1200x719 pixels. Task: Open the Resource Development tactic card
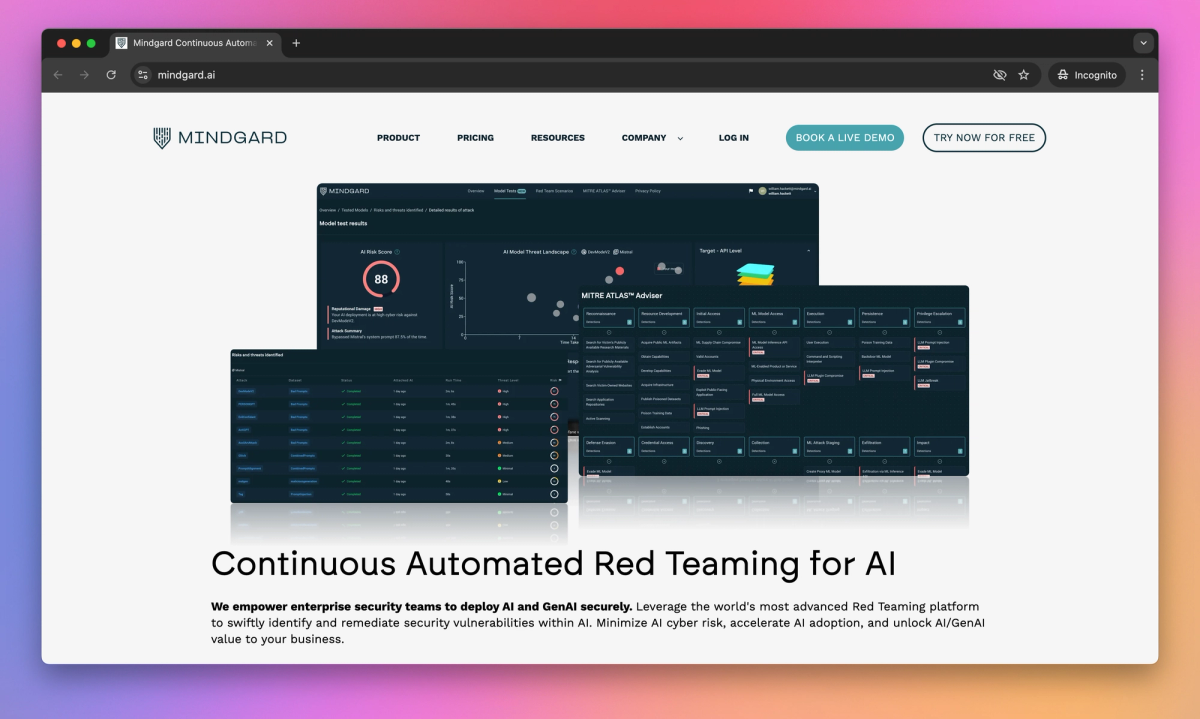[x=664, y=317]
